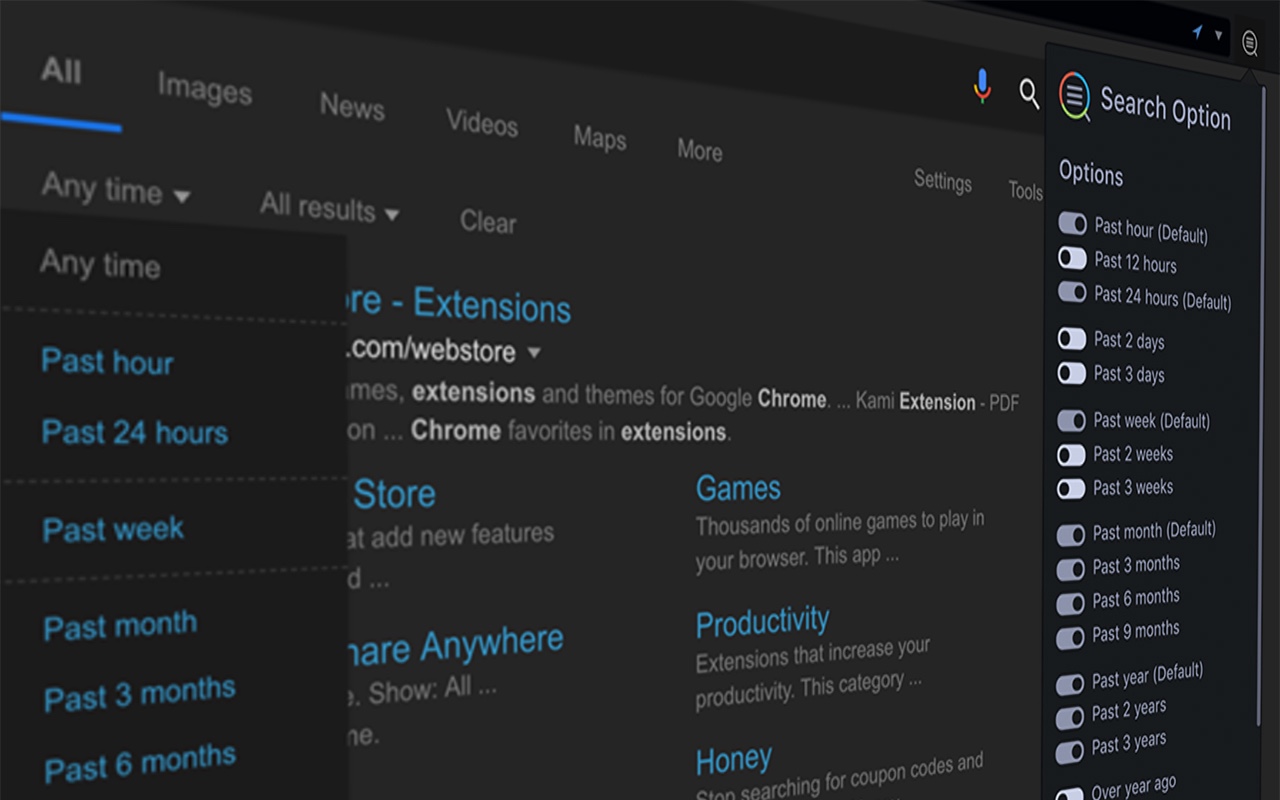
Task: Enable the Past 2 days option
Action: click(1071, 339)
